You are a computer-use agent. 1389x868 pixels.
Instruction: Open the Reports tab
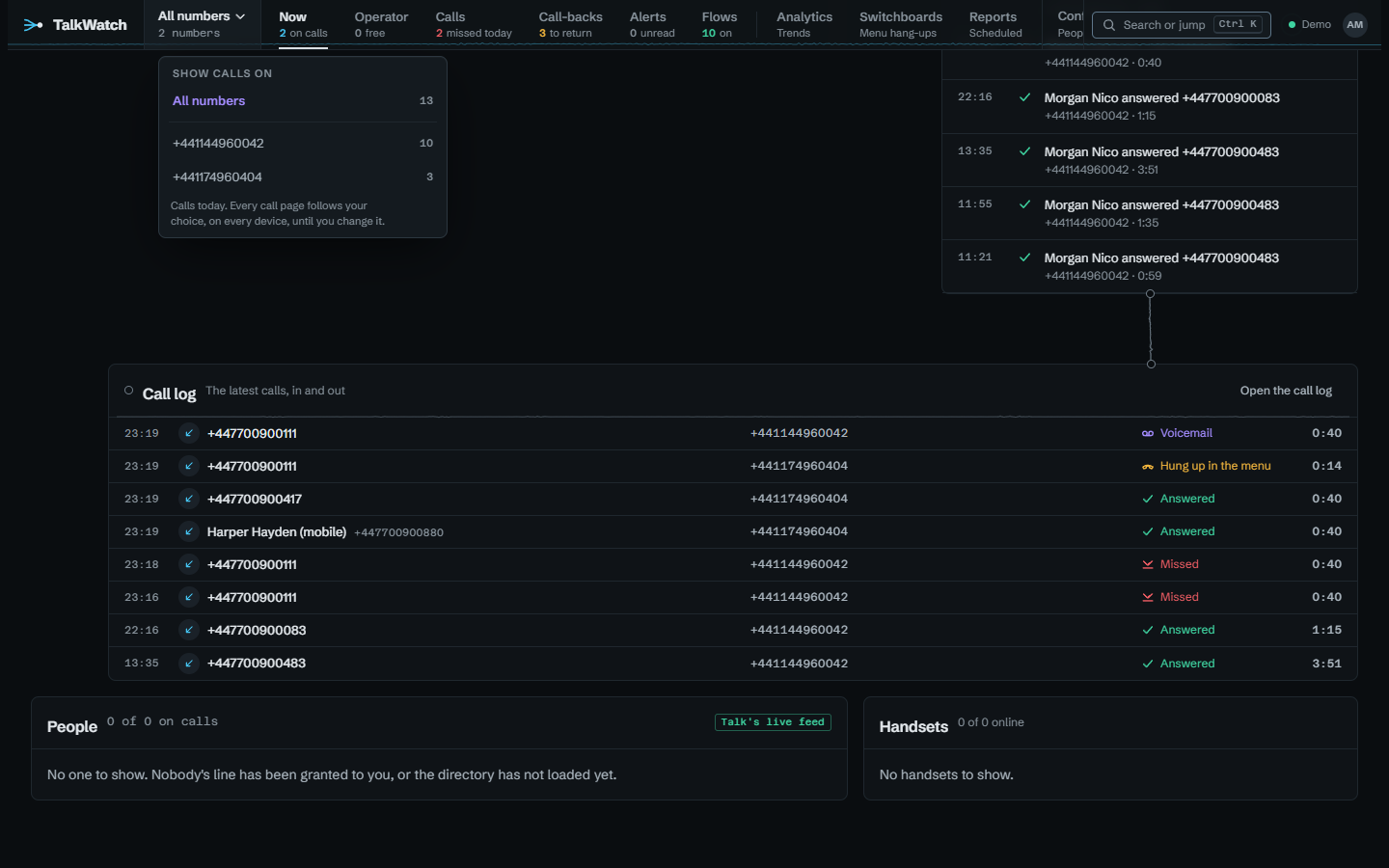click(995, 24)
